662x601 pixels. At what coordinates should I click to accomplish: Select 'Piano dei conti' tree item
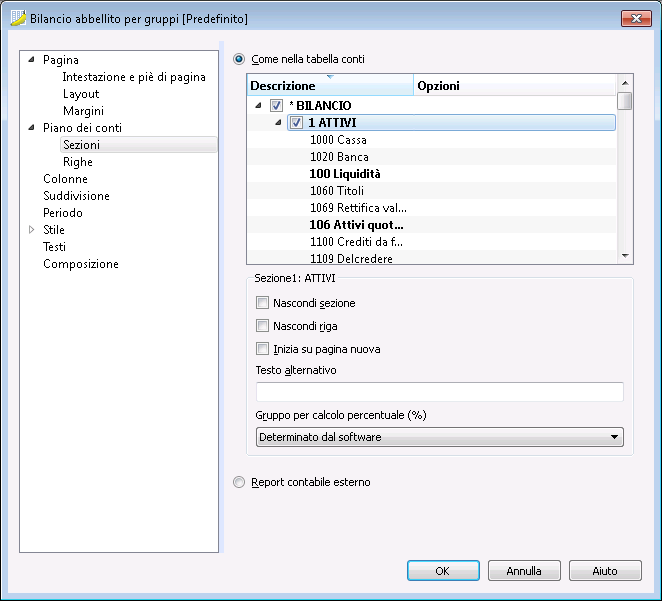(x=82, y=127)
